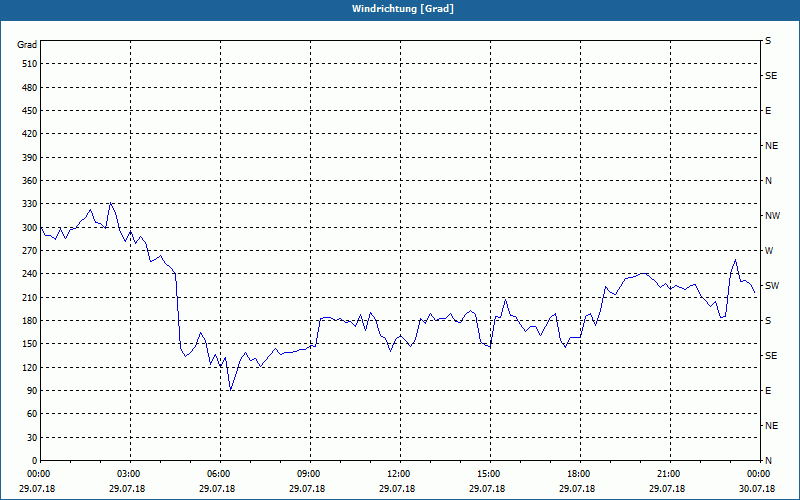Pick the '180' y-axis value
Viewport: 800px width, 500px height.
pos(30,321)
